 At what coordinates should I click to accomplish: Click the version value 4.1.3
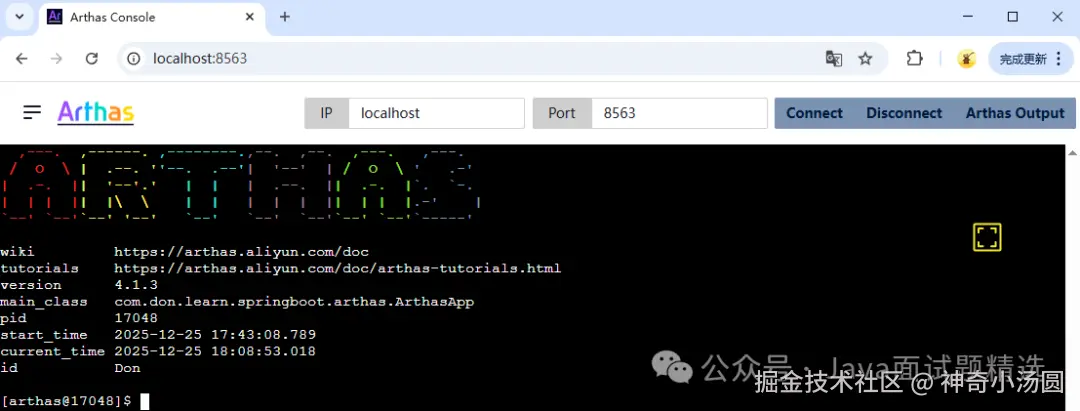coord(136,285)
